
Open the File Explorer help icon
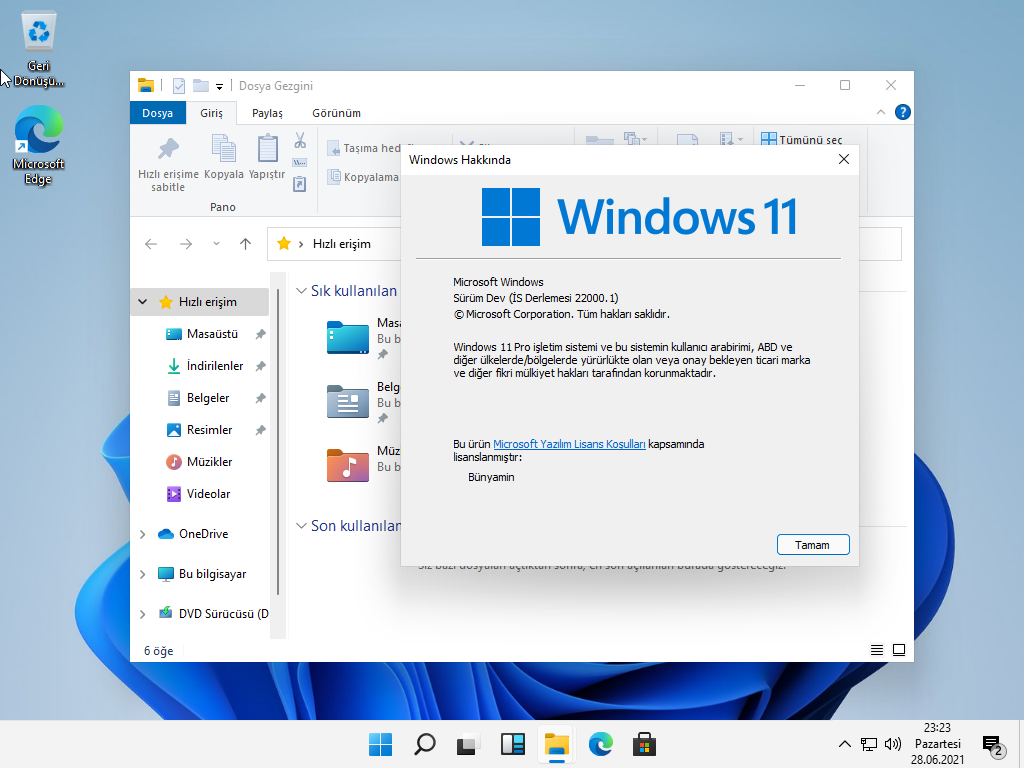(x=903, y=112)
